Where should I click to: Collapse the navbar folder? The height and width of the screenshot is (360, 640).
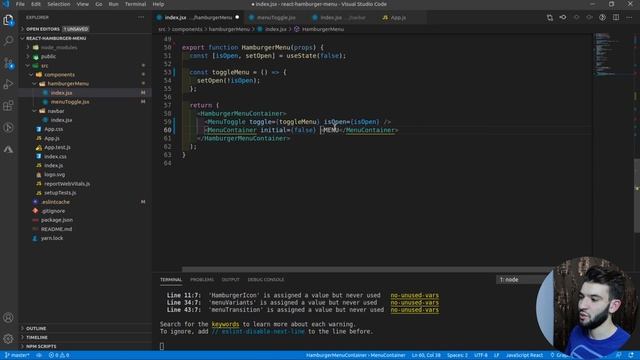(56, 111)
